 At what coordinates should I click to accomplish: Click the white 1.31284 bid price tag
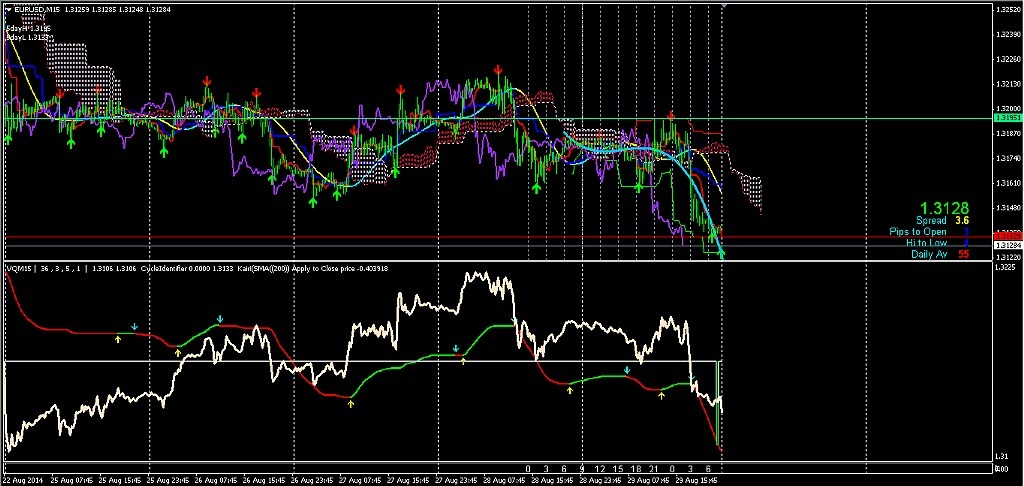point(1006,245)
